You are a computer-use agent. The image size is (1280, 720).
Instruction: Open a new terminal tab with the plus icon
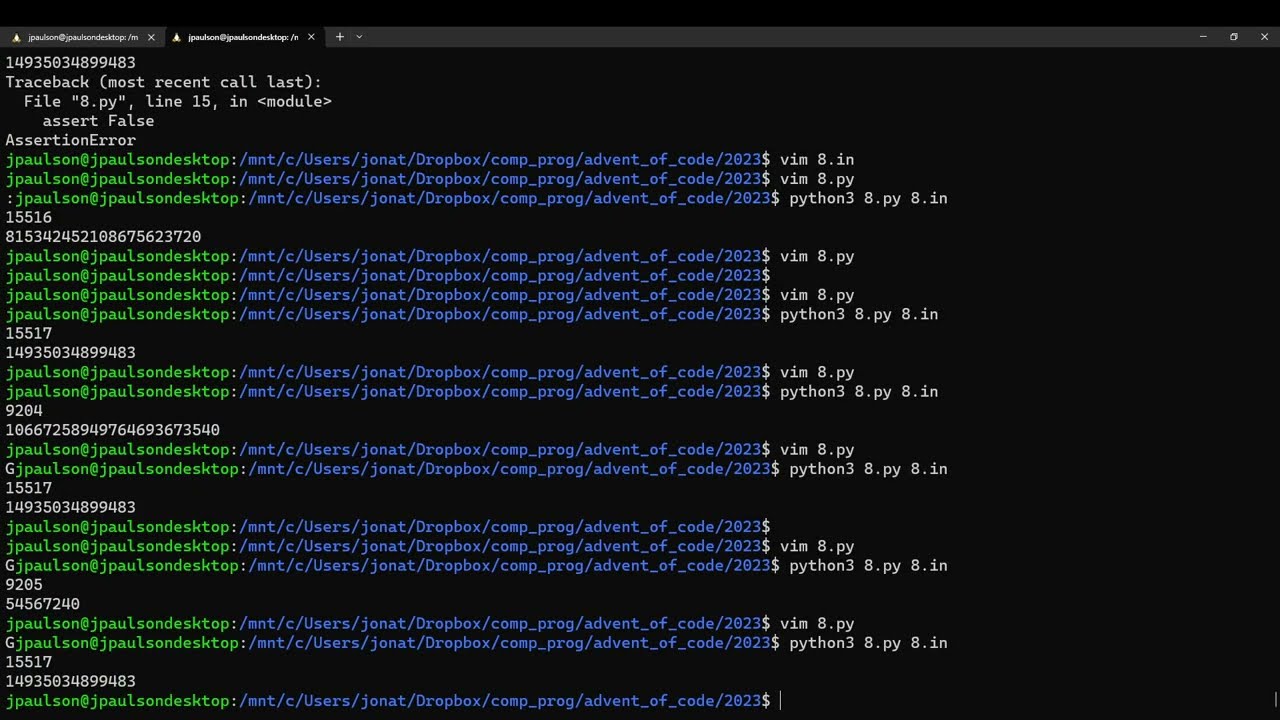[x=339, y=37]
